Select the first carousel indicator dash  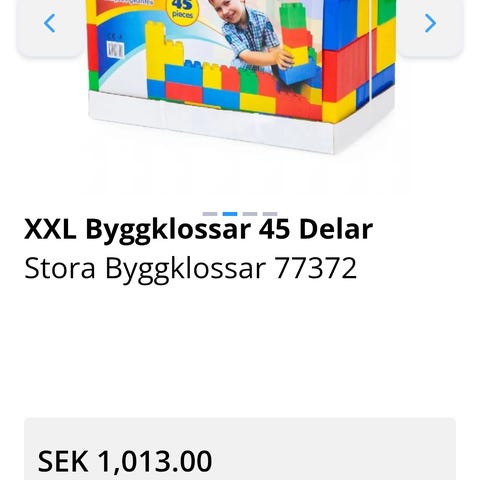210,214
